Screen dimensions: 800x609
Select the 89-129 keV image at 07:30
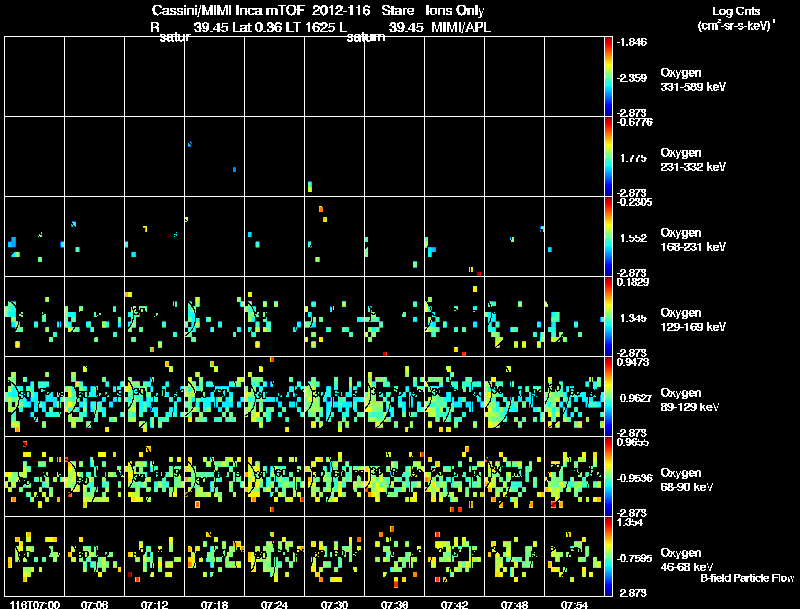click(335, 397)
